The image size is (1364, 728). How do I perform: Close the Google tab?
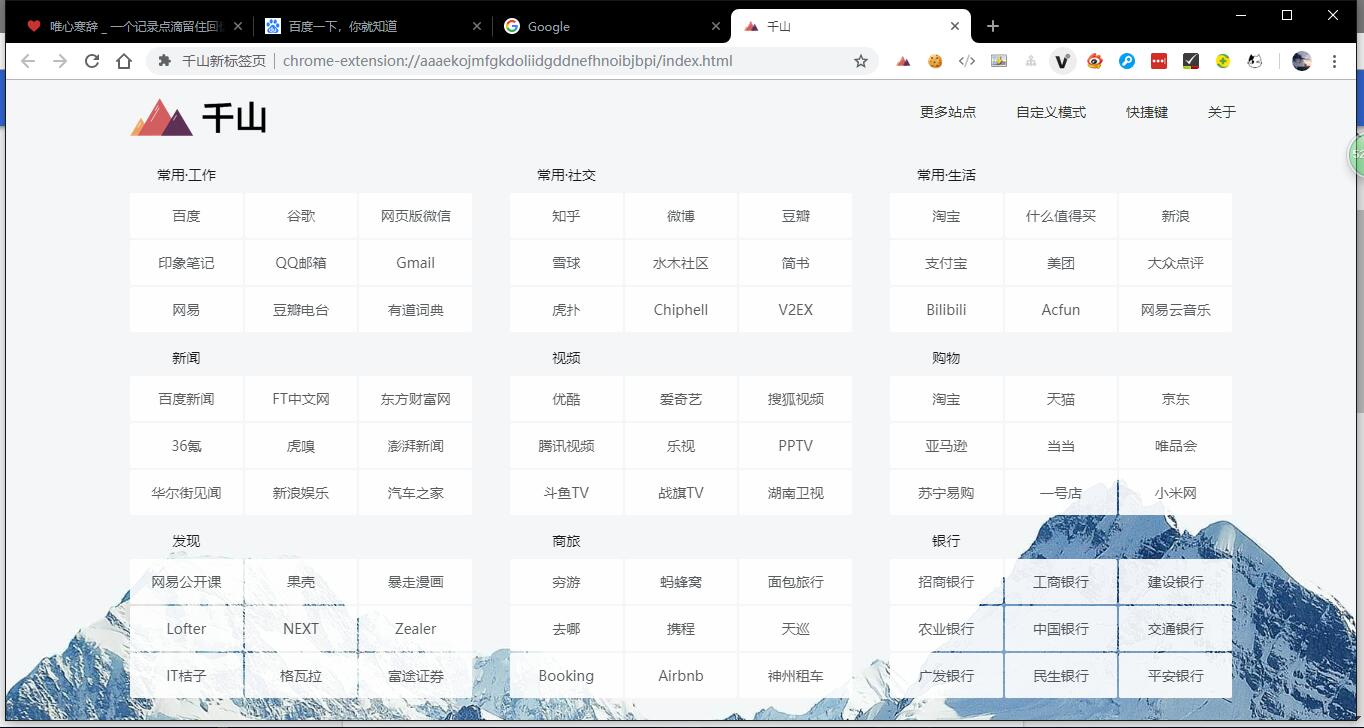pos(716,26)
